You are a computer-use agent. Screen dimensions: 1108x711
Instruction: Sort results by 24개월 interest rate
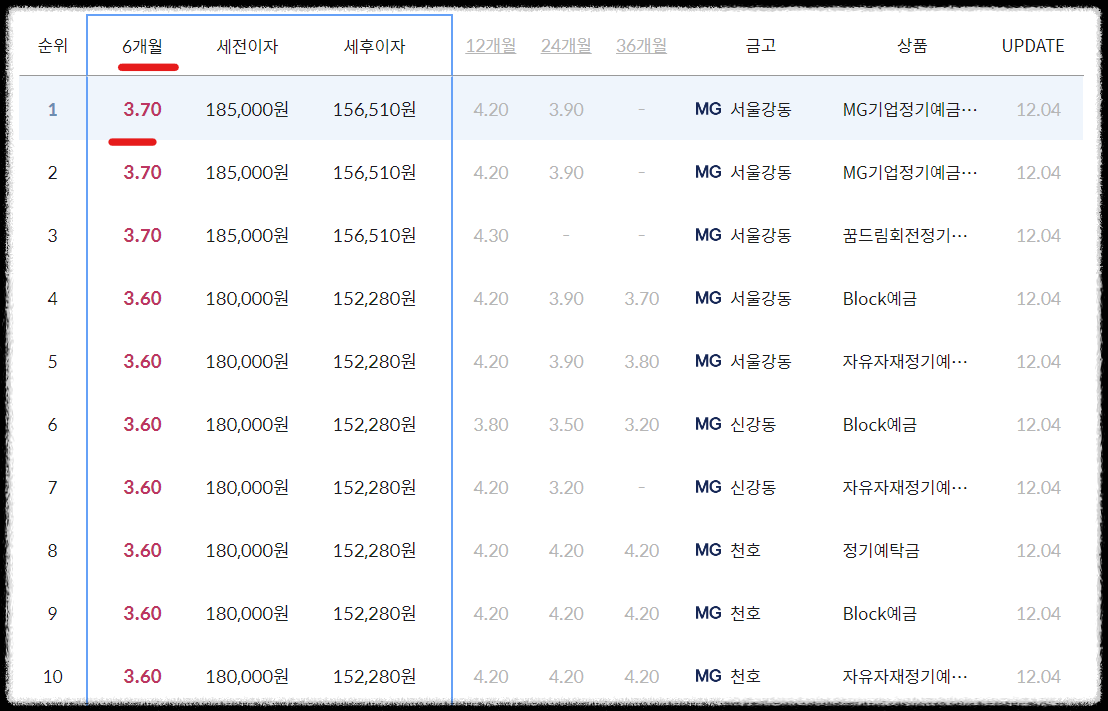(566, 45)
